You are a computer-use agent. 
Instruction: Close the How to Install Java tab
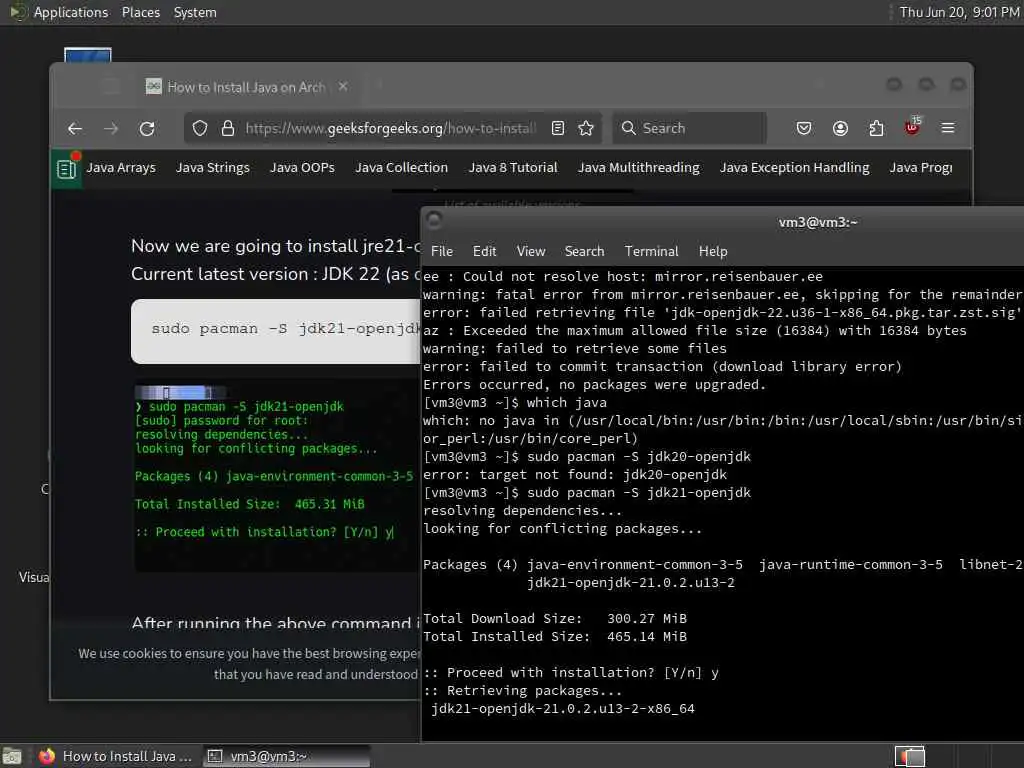click(343, 86)
